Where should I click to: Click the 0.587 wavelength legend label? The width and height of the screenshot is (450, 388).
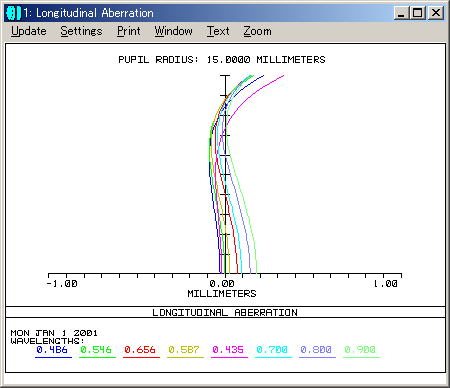[x=184, y=350]
